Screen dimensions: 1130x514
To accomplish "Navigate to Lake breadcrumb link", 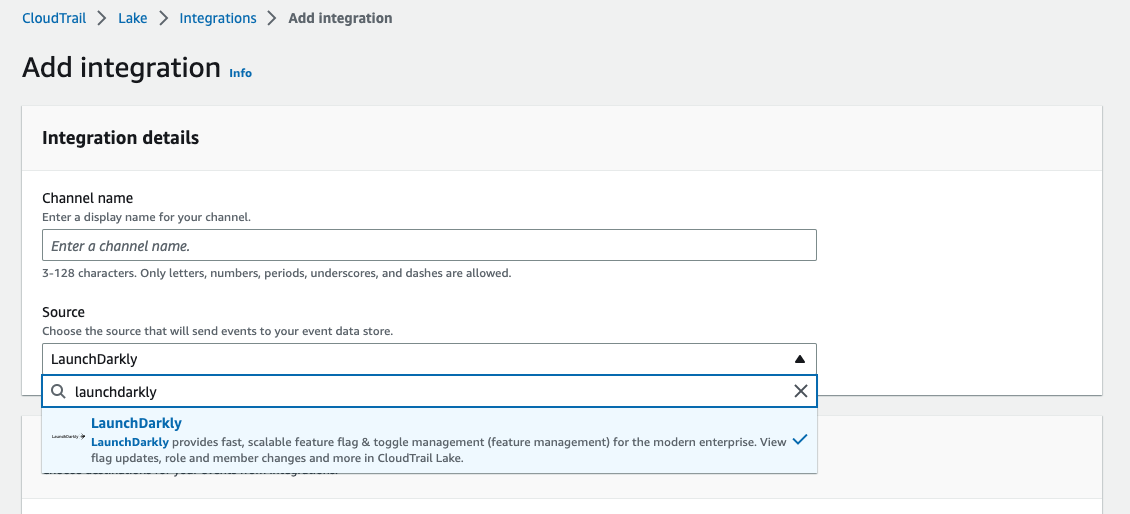I will (x=133, y=18).
